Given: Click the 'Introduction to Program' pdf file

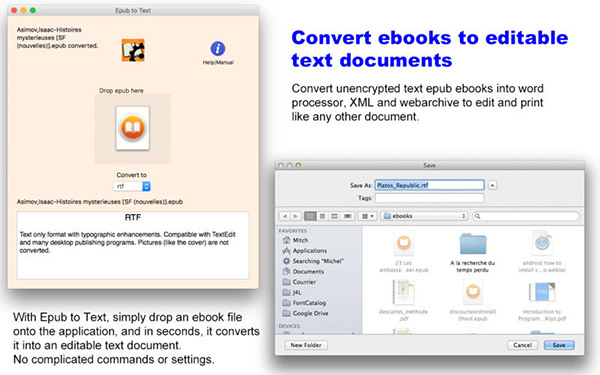Looking at the screenshot, I should pyautogui.click(x=542, y=302).
